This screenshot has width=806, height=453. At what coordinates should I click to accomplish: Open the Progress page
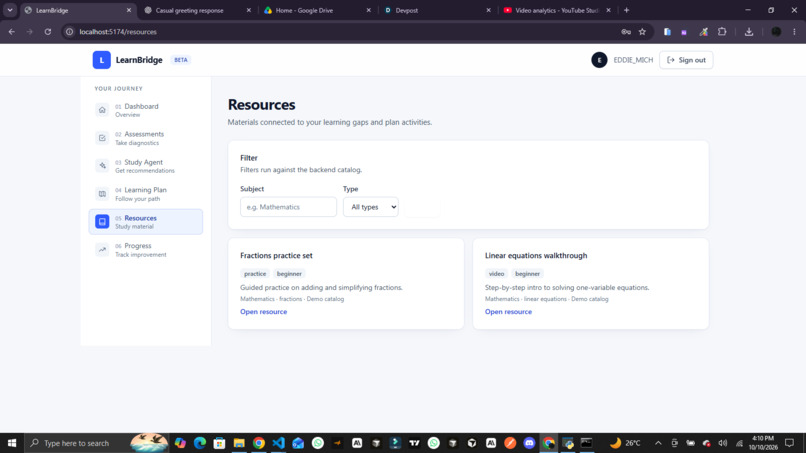(145, 249)
